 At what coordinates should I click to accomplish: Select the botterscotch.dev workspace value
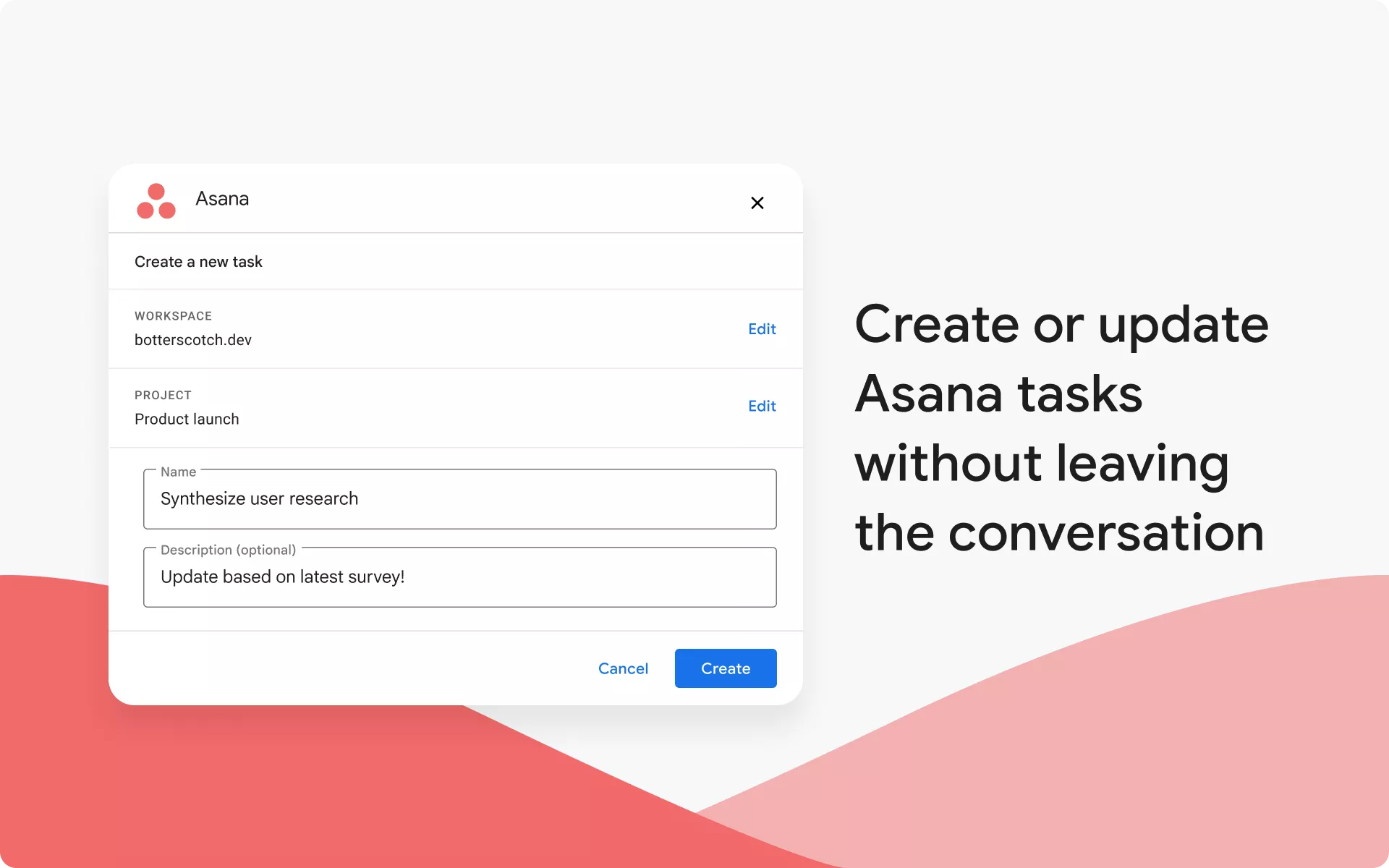pos(193,340)
